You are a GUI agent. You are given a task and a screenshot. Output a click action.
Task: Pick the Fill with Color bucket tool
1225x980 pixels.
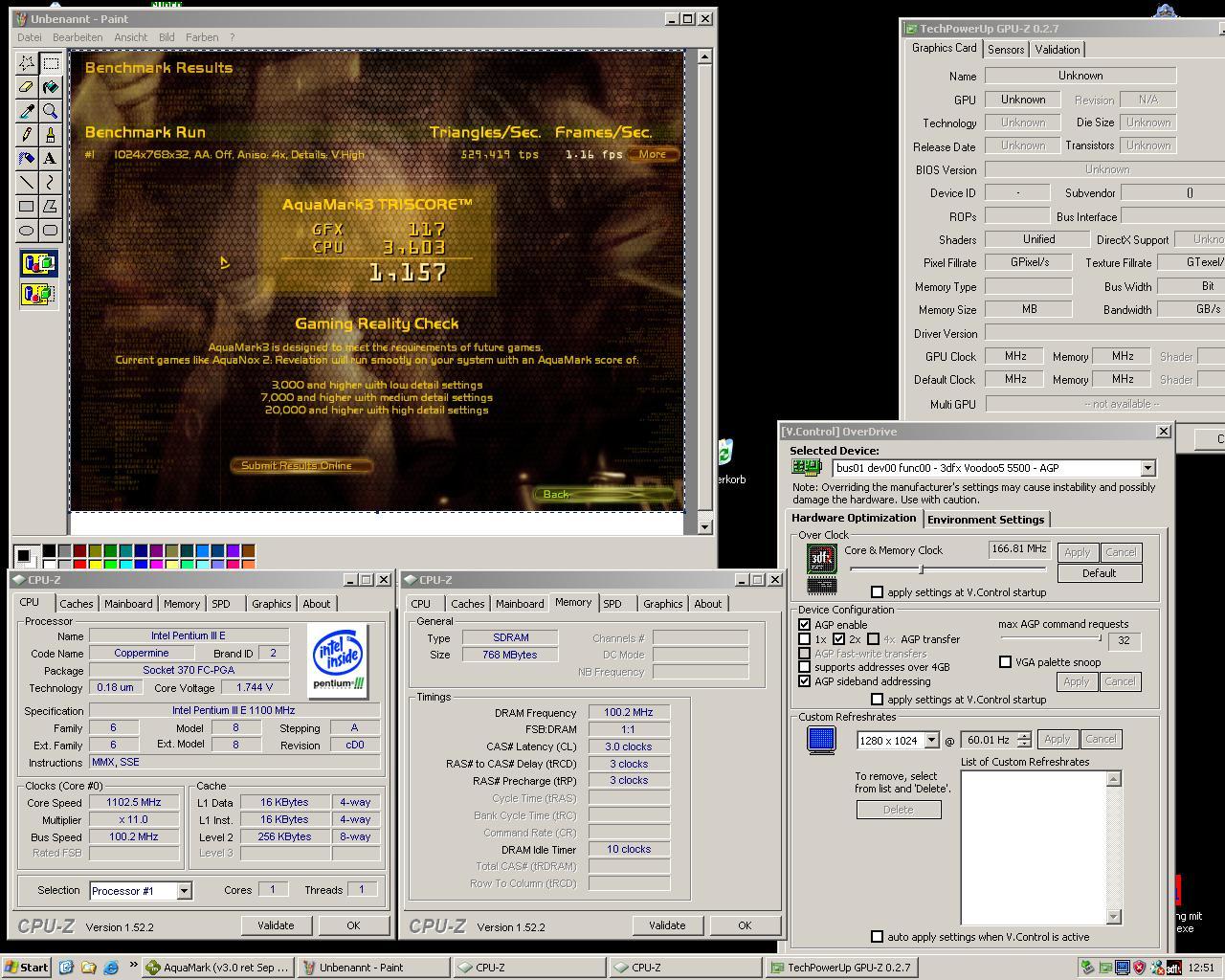(x=51, y=87)
